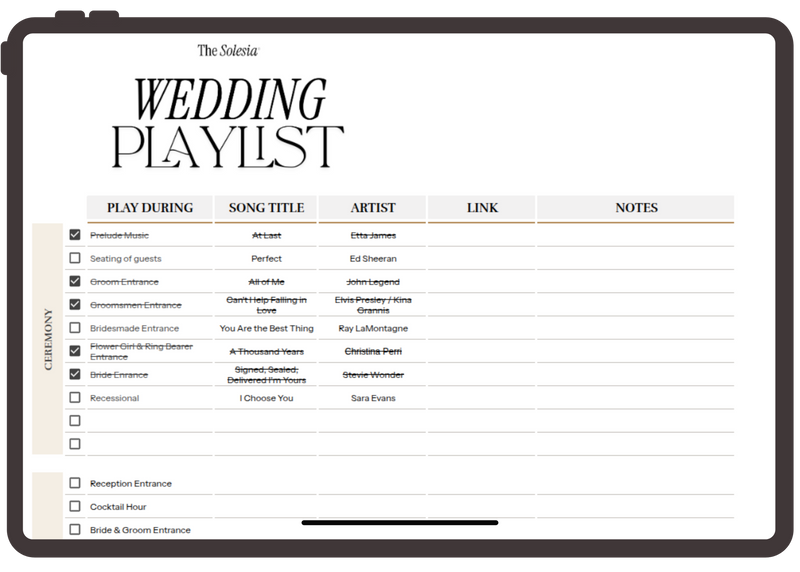Select the PLAY DURING column header
The image size is (800, 572).
[150, 208]
